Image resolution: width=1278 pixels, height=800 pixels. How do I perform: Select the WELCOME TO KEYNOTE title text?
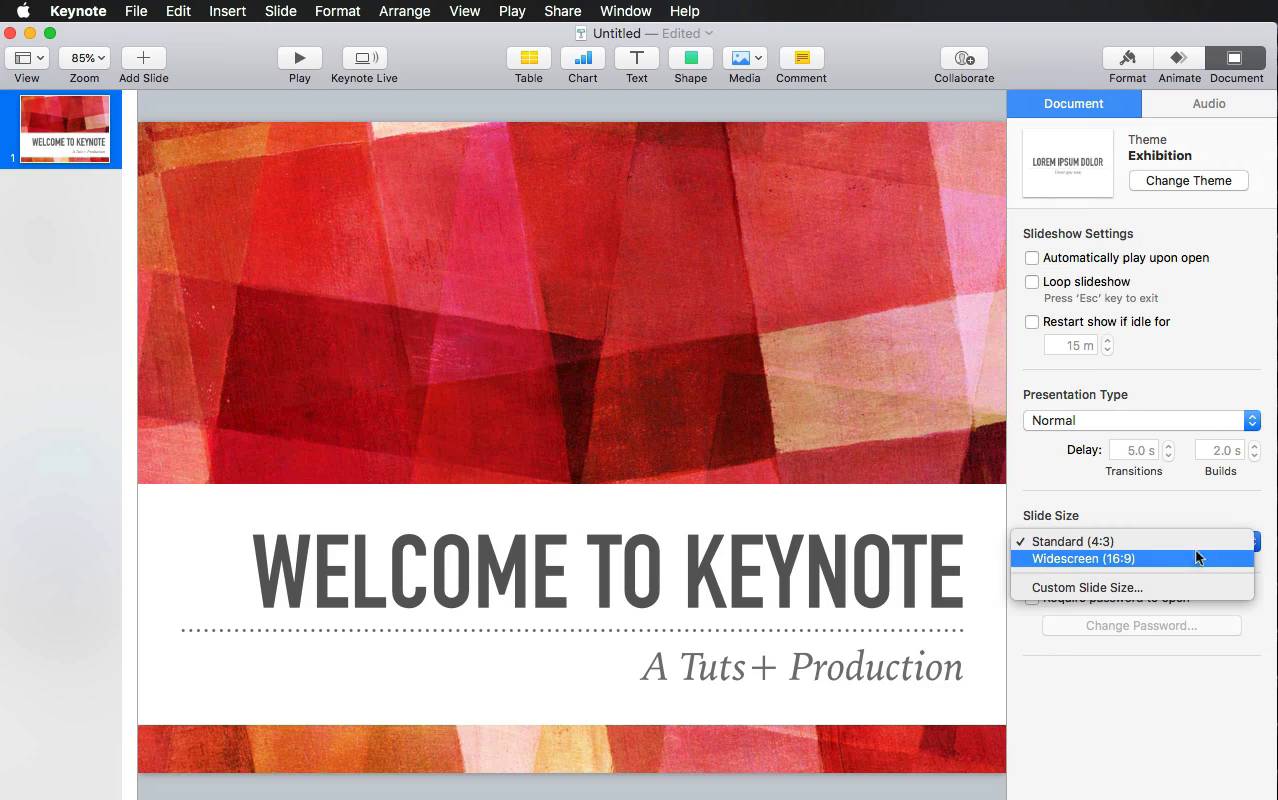pos(608,571)
